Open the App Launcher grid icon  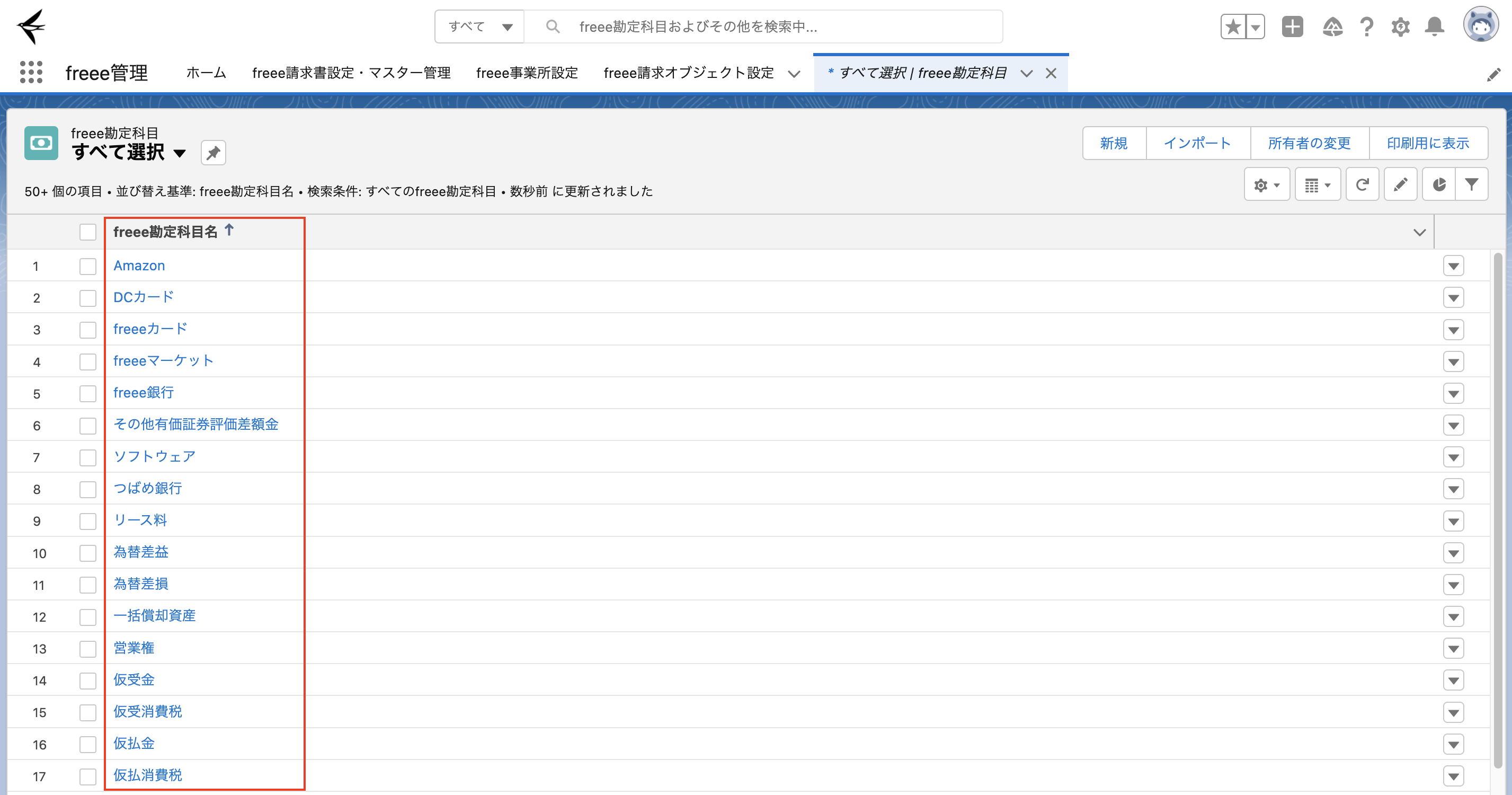[31, 72]
